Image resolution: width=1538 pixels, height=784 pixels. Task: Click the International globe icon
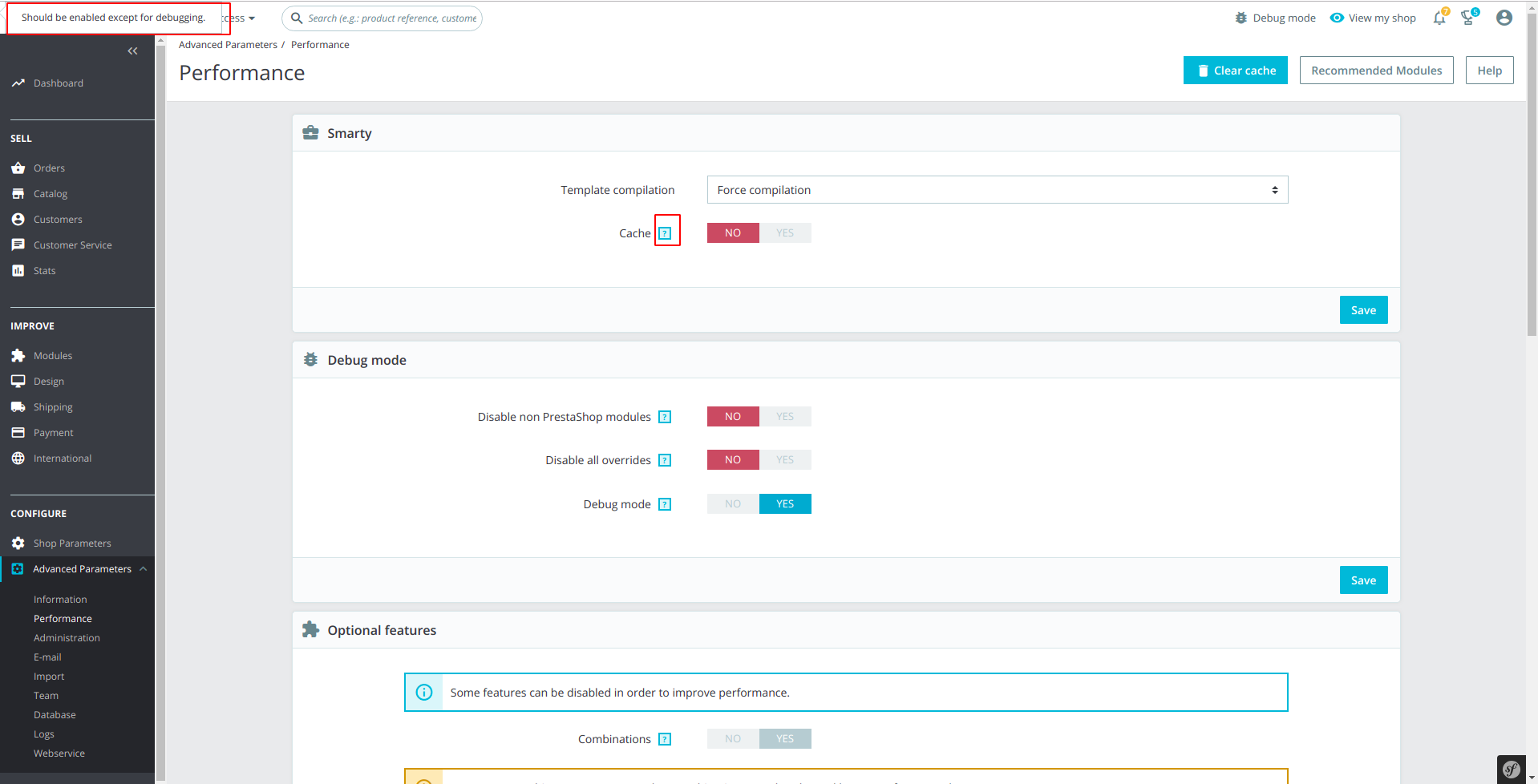tap(18, 459)
